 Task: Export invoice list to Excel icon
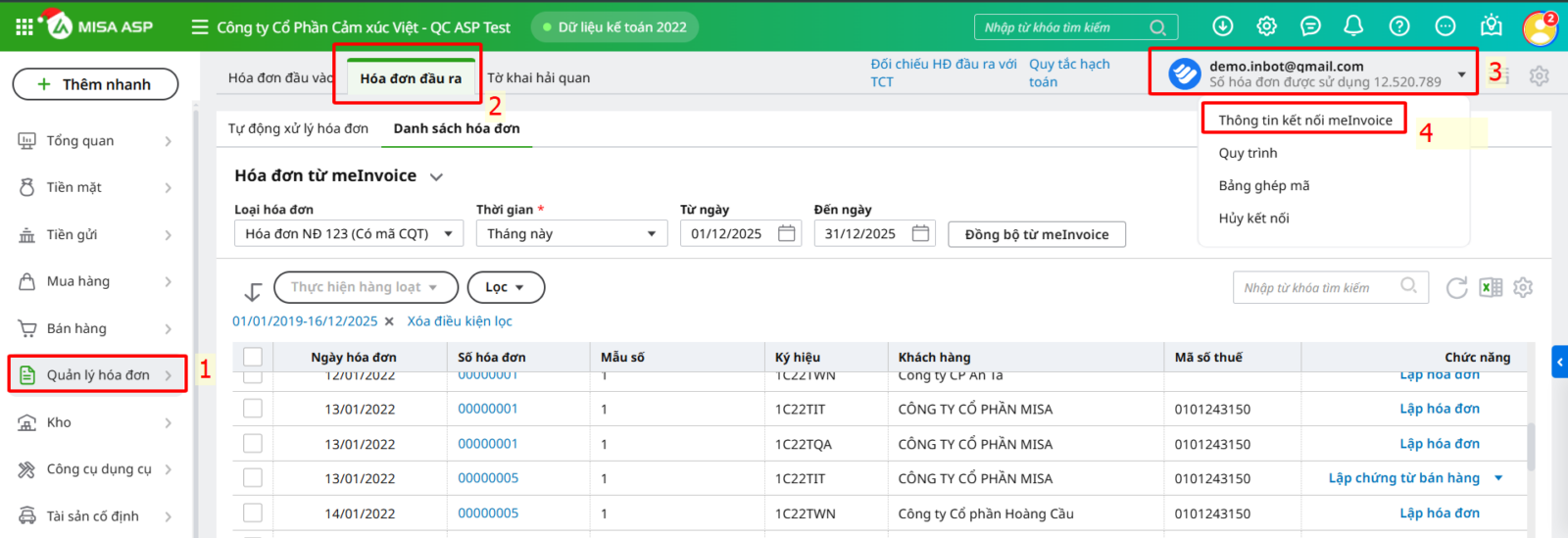pyautogui.click(x=1491, y=287)
